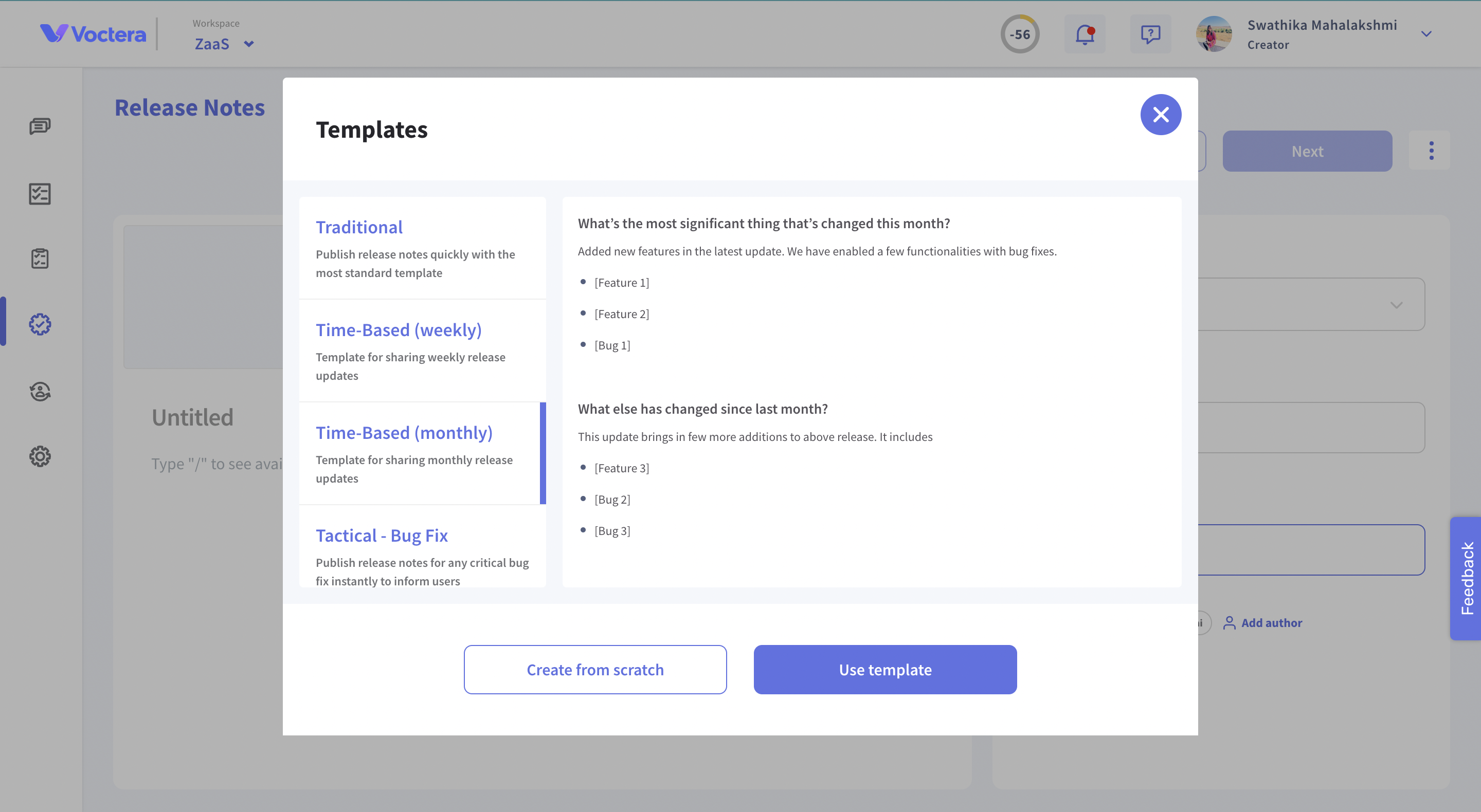Click the 'most significant thing' preview heading
The width and height of the screenshot is (1481, 812).
pyautogui.click(x=764, y=224)
